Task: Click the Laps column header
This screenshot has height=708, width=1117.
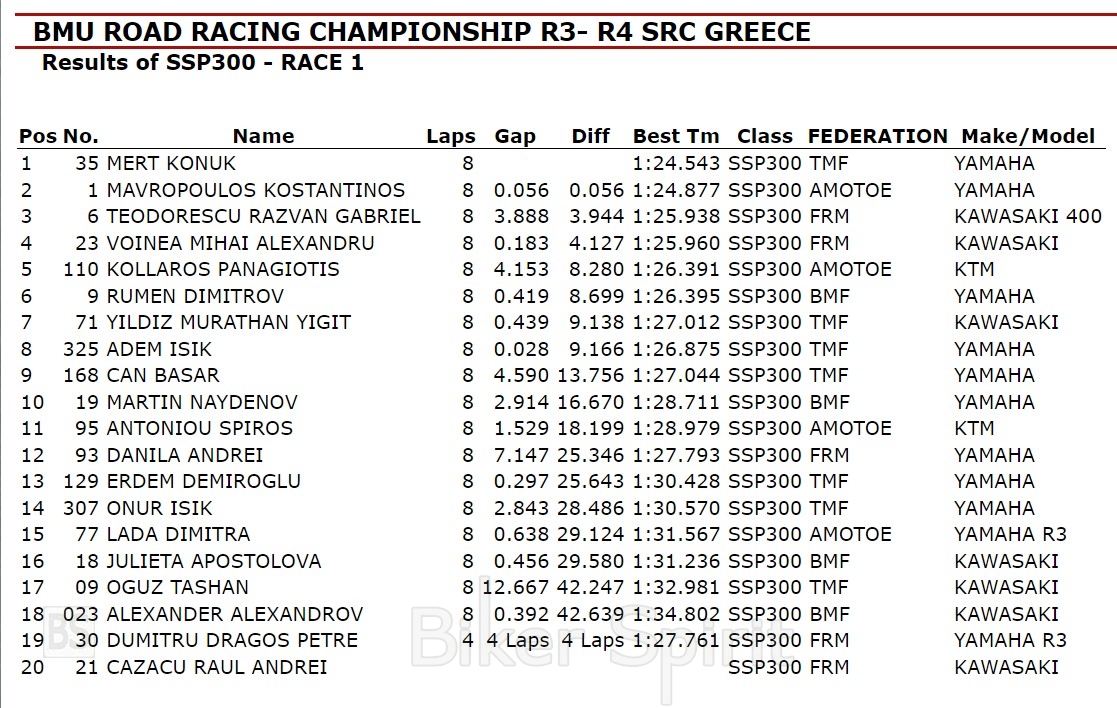Action: pos(451,137)
